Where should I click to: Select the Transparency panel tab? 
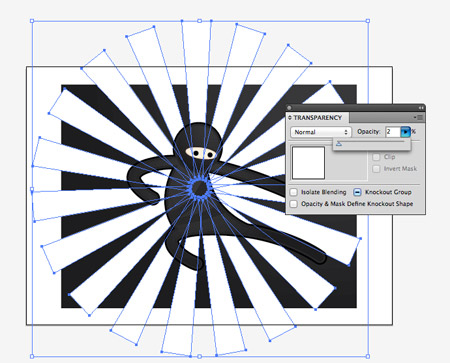[318, 118]
